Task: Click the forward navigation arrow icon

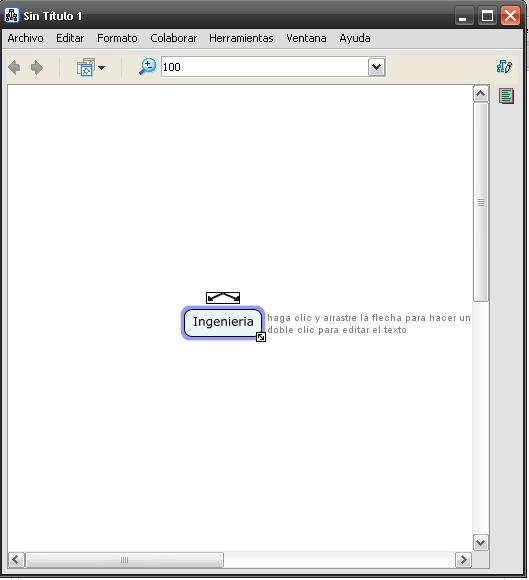Action: pos(37,68)
